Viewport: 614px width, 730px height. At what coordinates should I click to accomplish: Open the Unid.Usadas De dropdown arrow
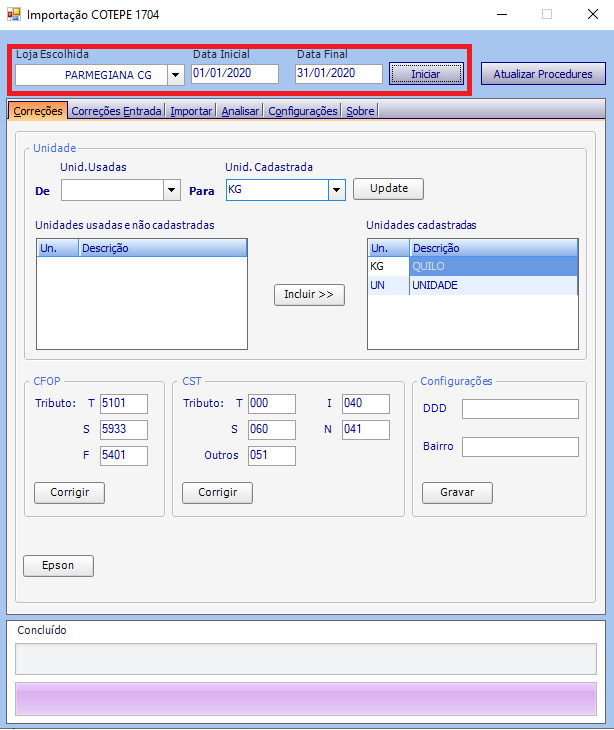click(x=172, y=190)
